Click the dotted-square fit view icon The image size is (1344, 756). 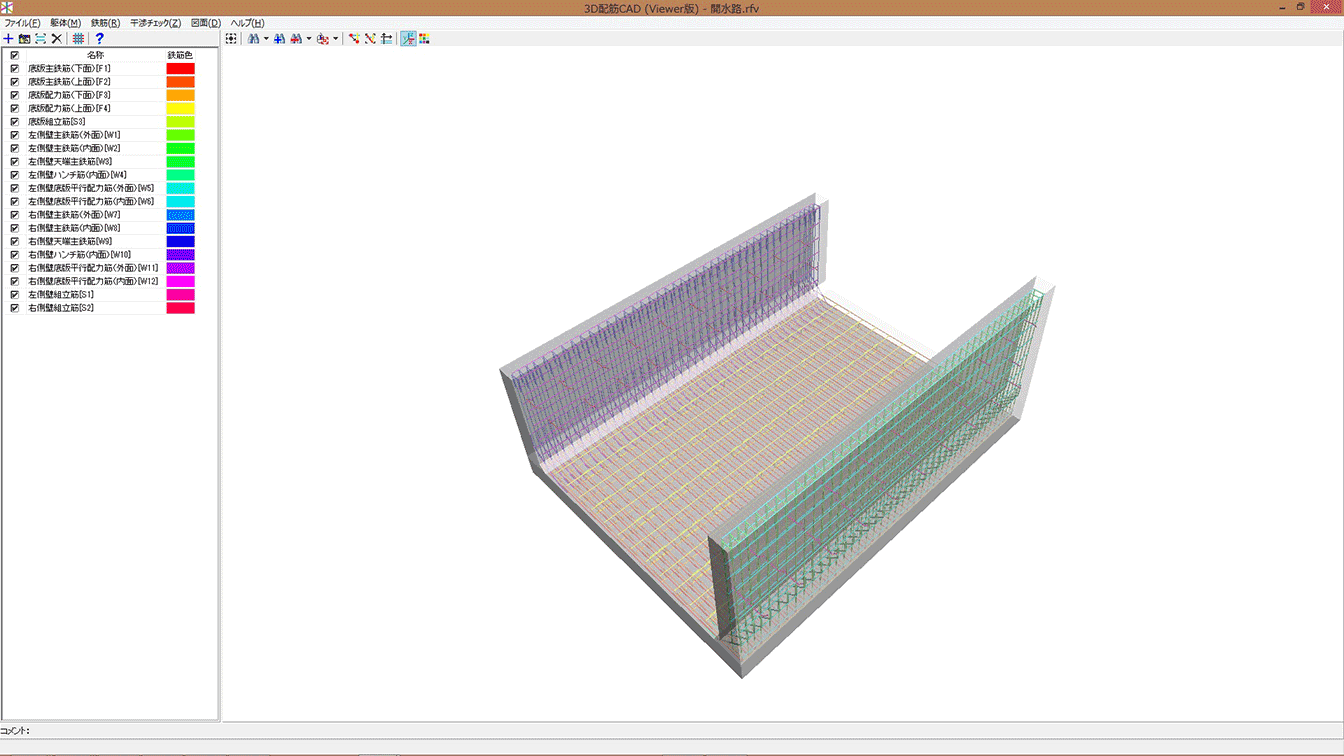click(x=231, y=39)
